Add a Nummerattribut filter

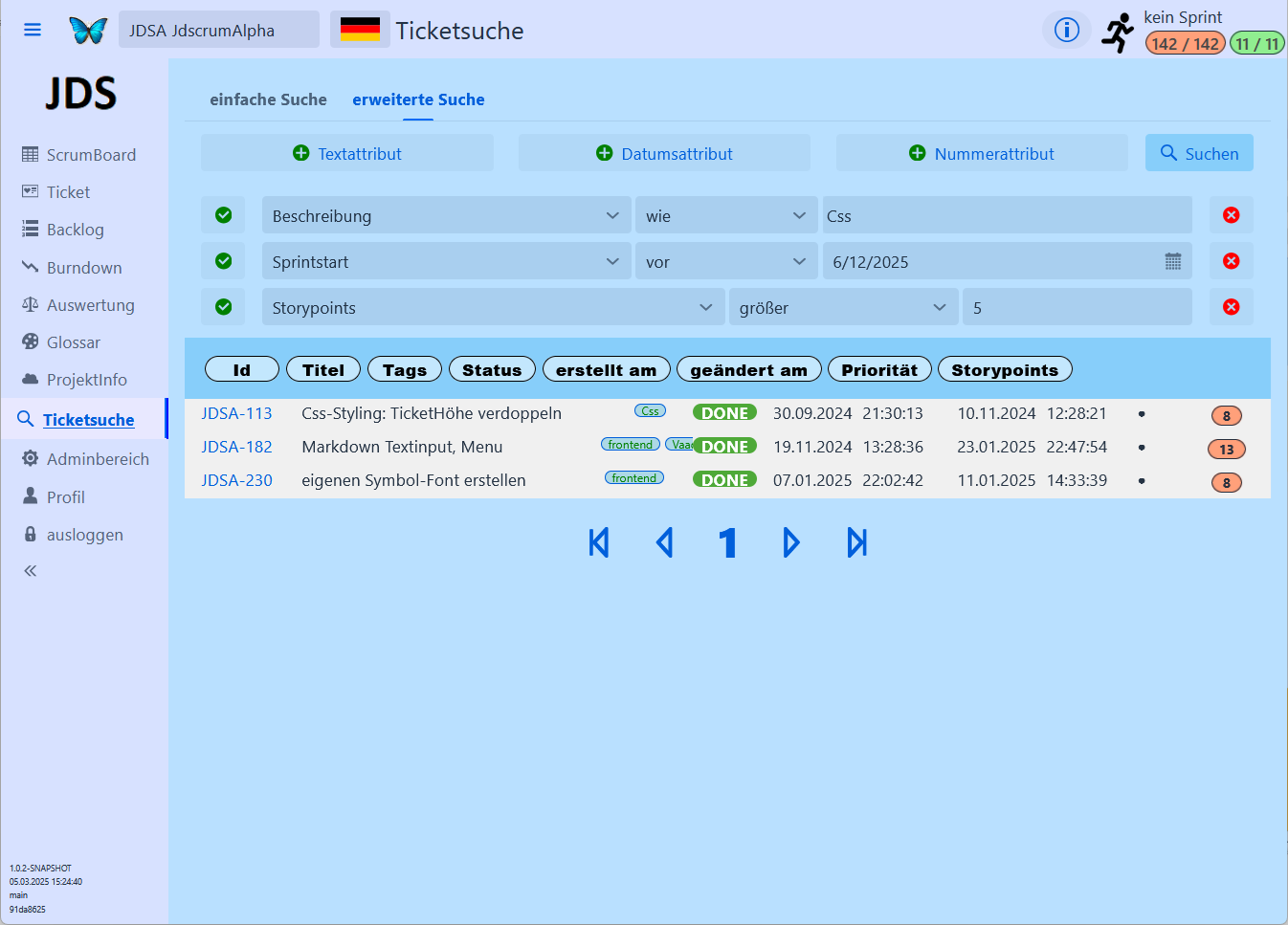coord(982,153)
